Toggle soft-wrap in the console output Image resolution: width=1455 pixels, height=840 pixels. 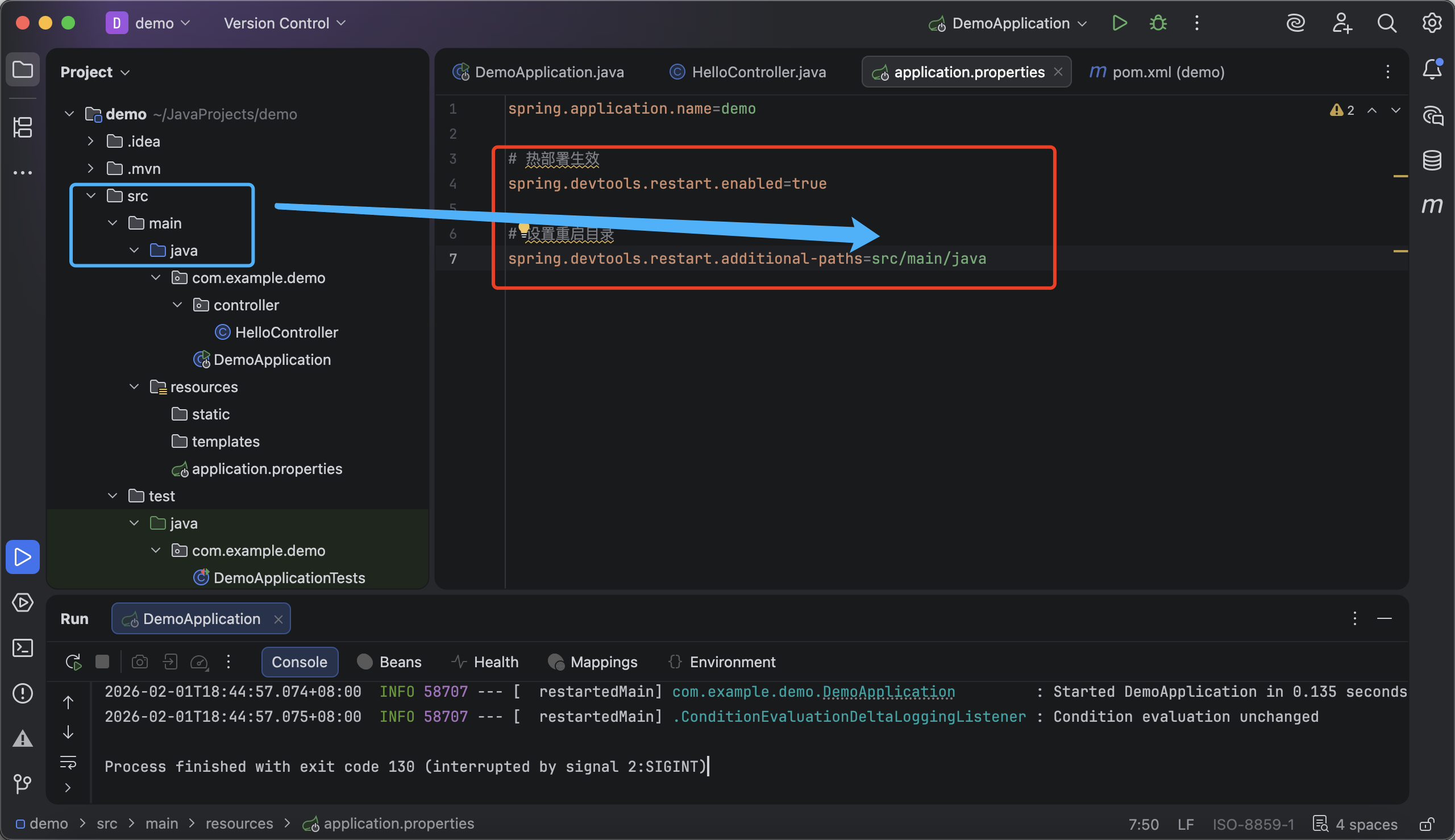(68, 762)
